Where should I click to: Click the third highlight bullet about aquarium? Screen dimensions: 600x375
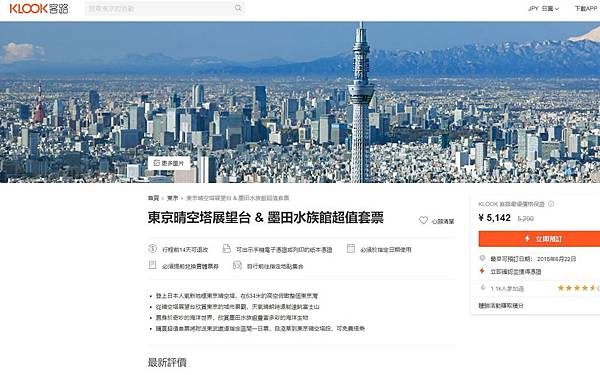click(x=232, y=317)
